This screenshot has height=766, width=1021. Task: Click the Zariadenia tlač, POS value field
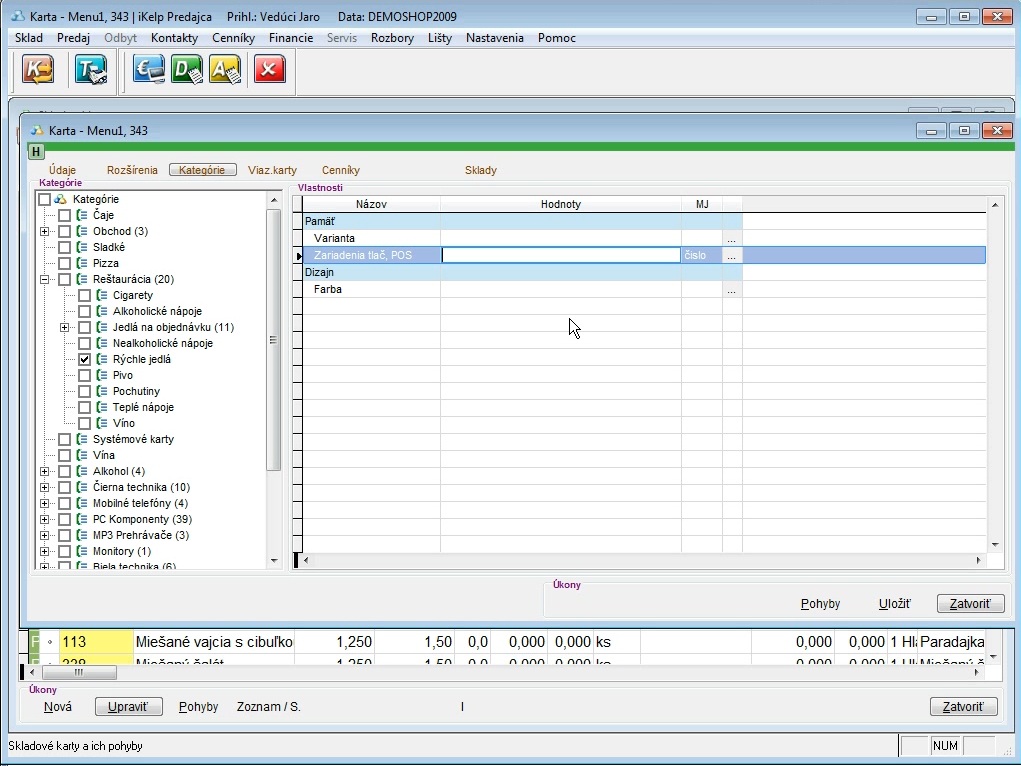[561, 255]
